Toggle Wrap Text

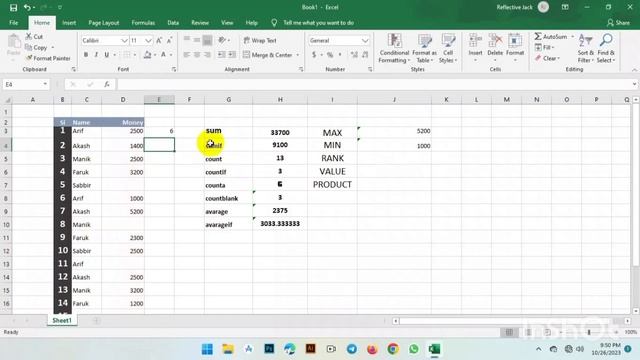pos(260,40)
